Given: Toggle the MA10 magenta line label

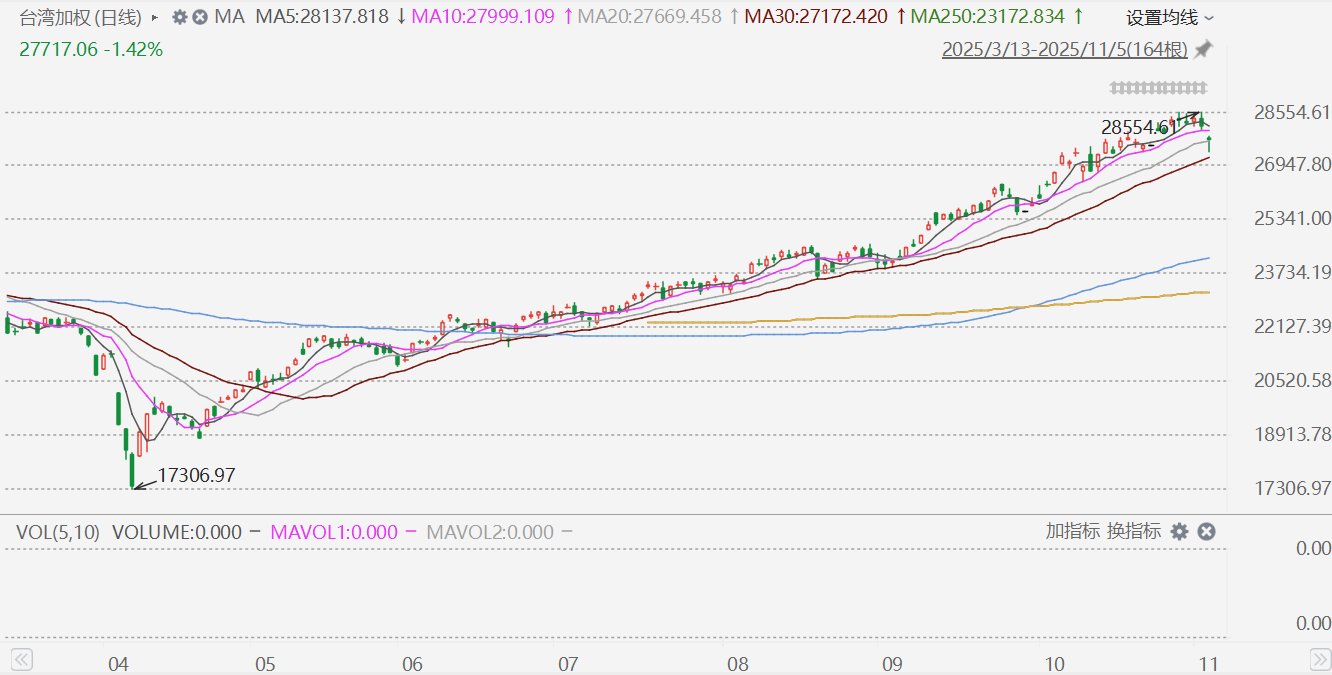Looking at the screenshot, I should pos(485,17).
